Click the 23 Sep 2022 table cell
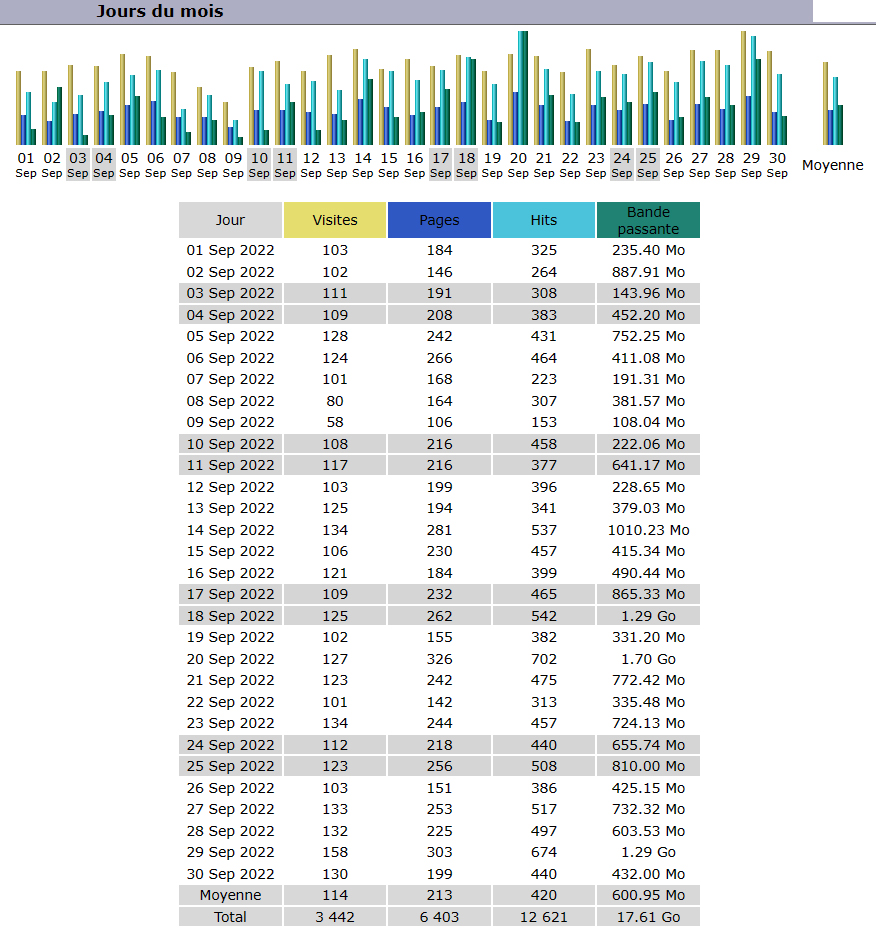The height and width of the screenshot is (945, 876). click(230, 723)
